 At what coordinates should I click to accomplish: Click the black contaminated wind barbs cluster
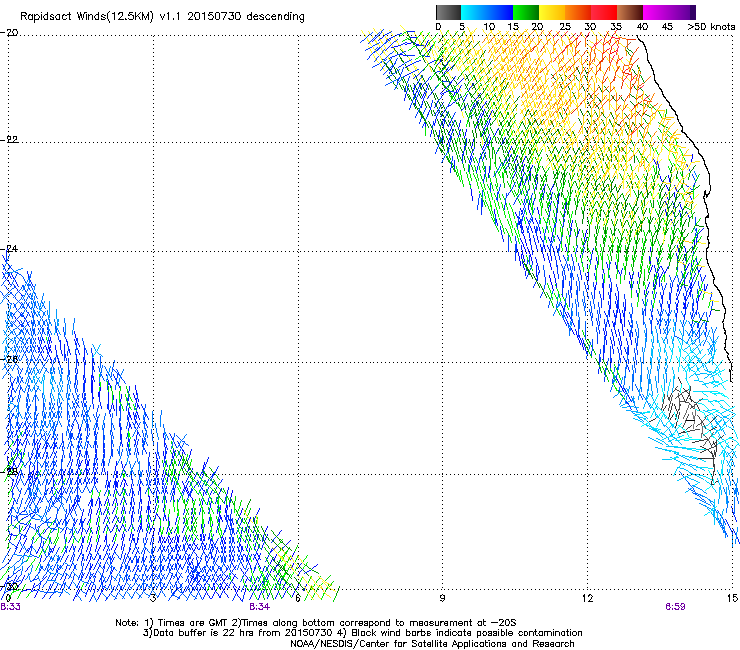pyautogui.click(x=690, y=426)
